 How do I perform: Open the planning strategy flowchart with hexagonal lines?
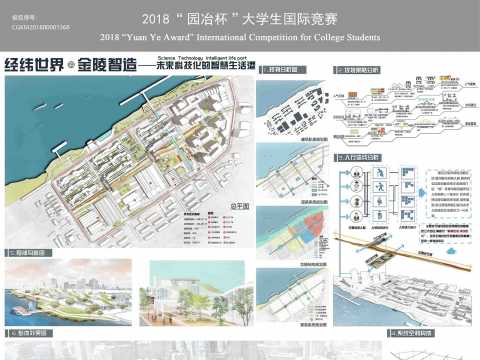click(406, 112)
